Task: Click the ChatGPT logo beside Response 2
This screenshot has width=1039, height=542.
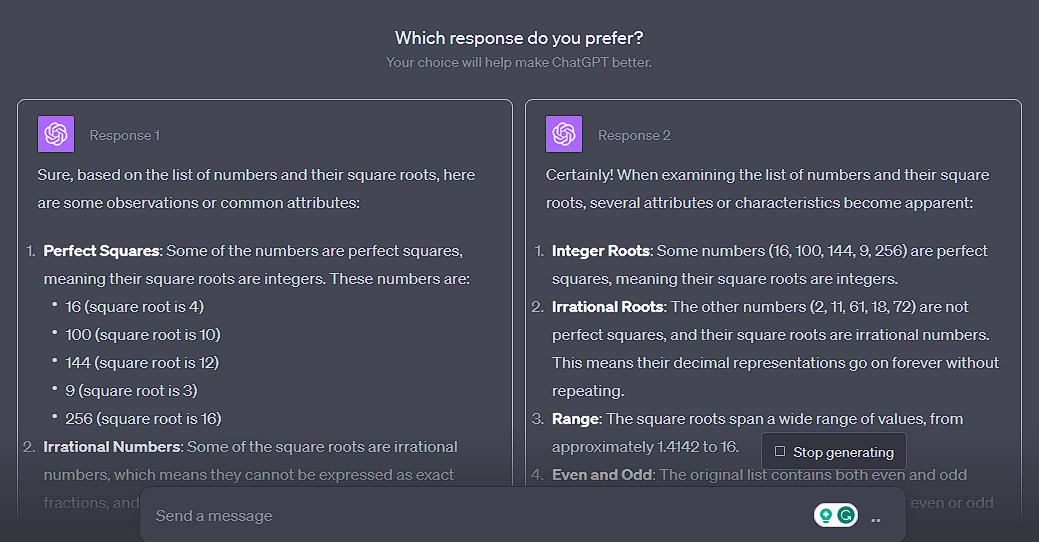Action: [564, 134]
